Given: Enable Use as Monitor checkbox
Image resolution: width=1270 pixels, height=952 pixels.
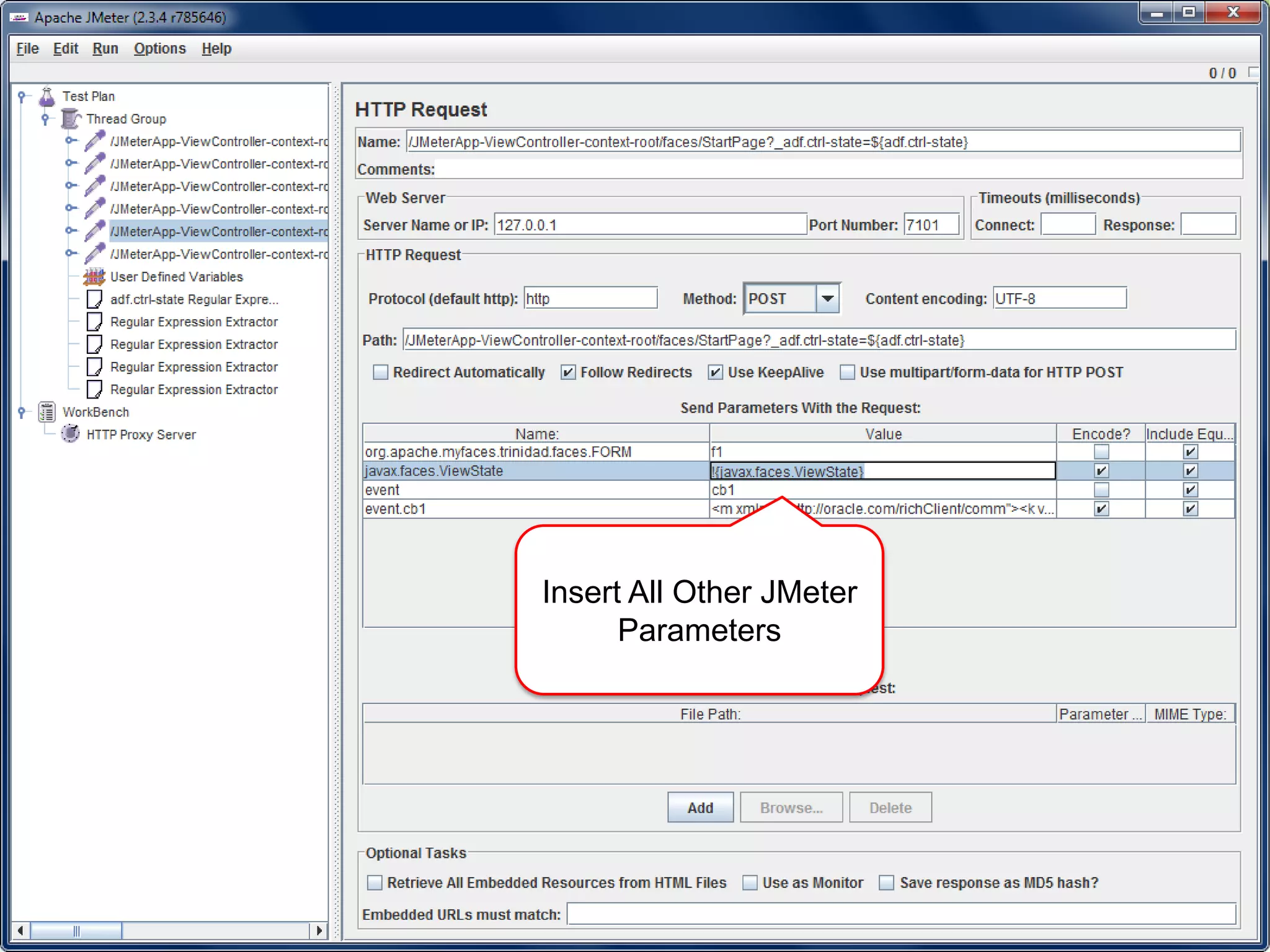Looking at the screenshot, I should pos(750,883).
